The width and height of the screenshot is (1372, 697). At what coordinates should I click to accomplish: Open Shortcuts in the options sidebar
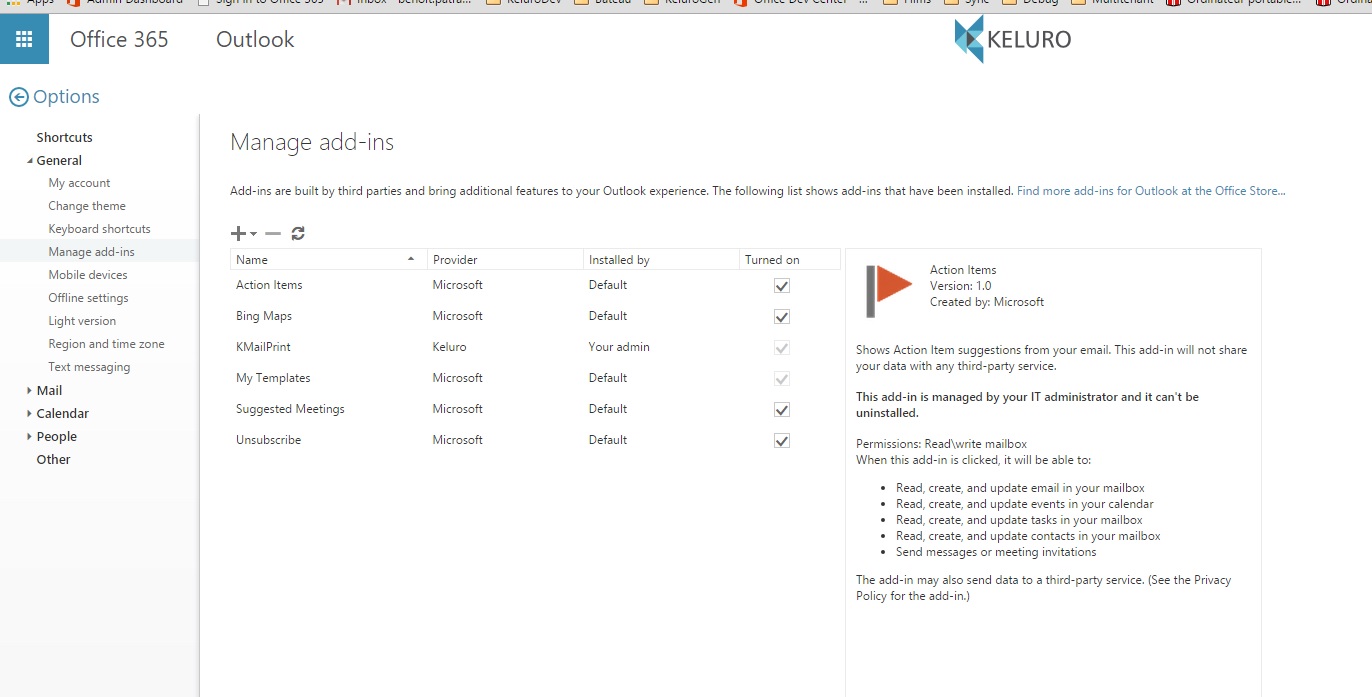tap(64, 137)
